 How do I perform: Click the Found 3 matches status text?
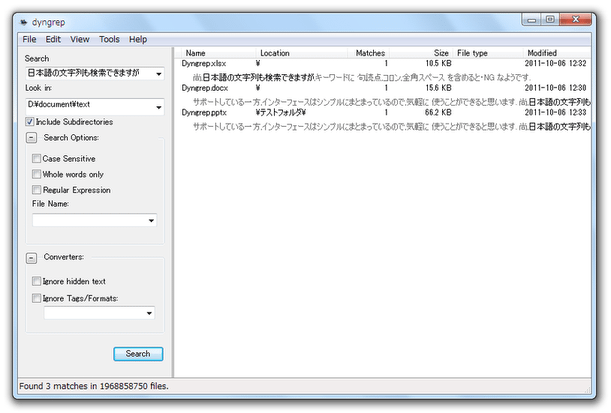click(94, 386)
